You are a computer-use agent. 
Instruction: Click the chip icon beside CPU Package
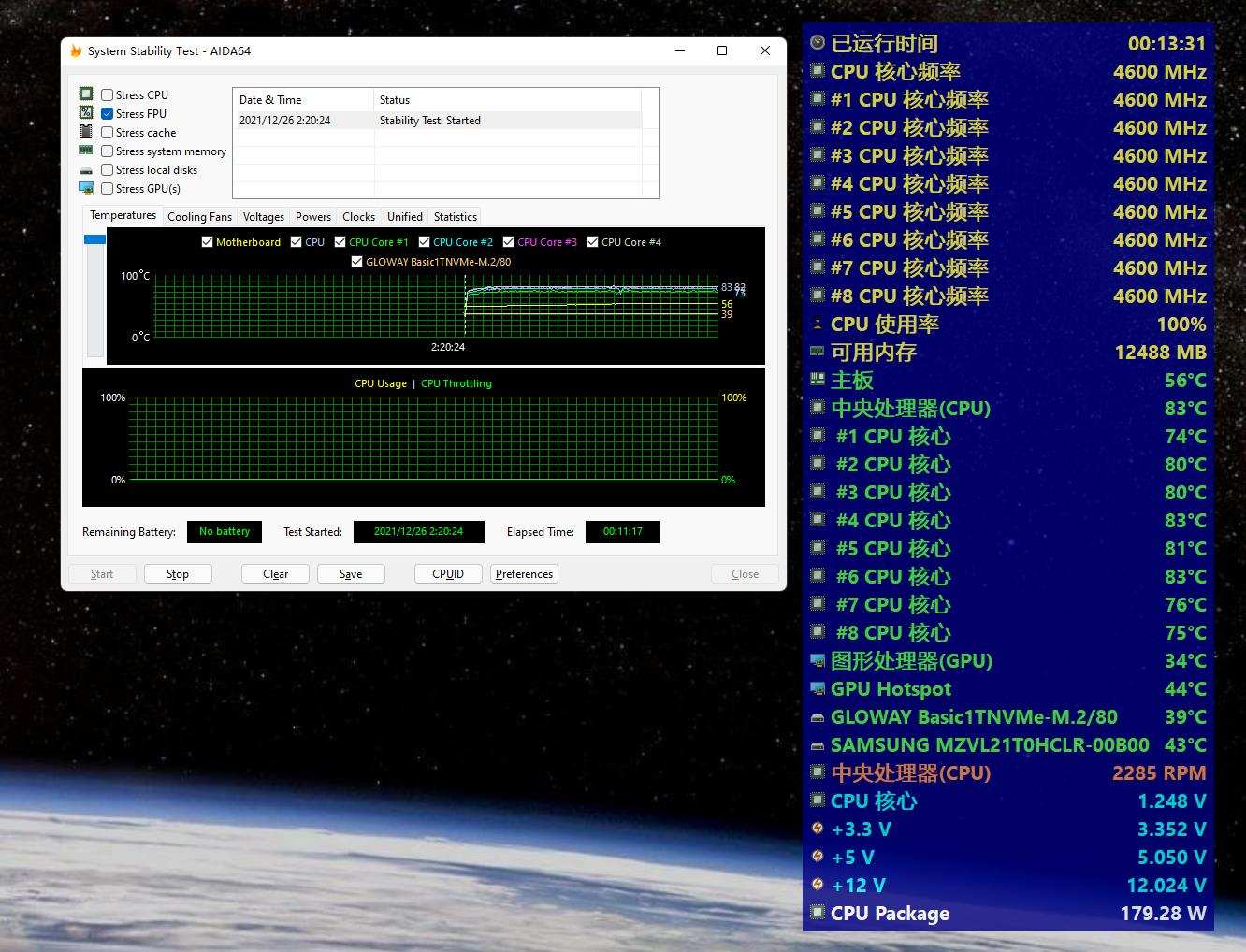[x=818, y=913]
